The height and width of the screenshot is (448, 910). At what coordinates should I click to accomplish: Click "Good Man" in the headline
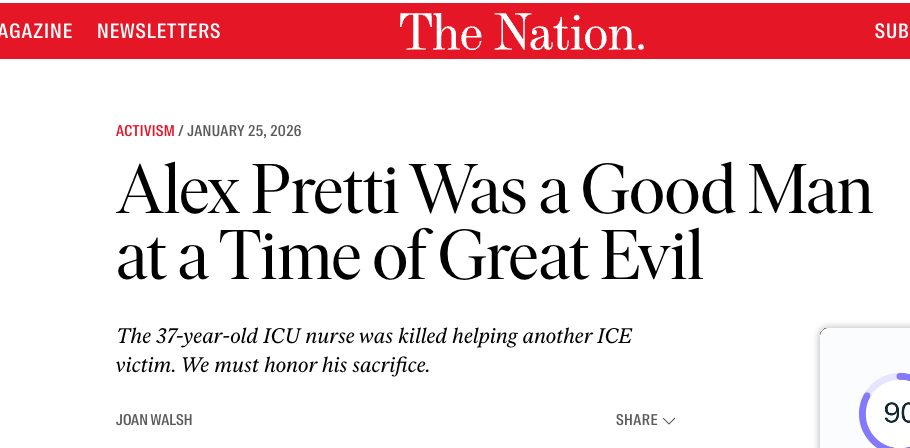tap(726, 190)
